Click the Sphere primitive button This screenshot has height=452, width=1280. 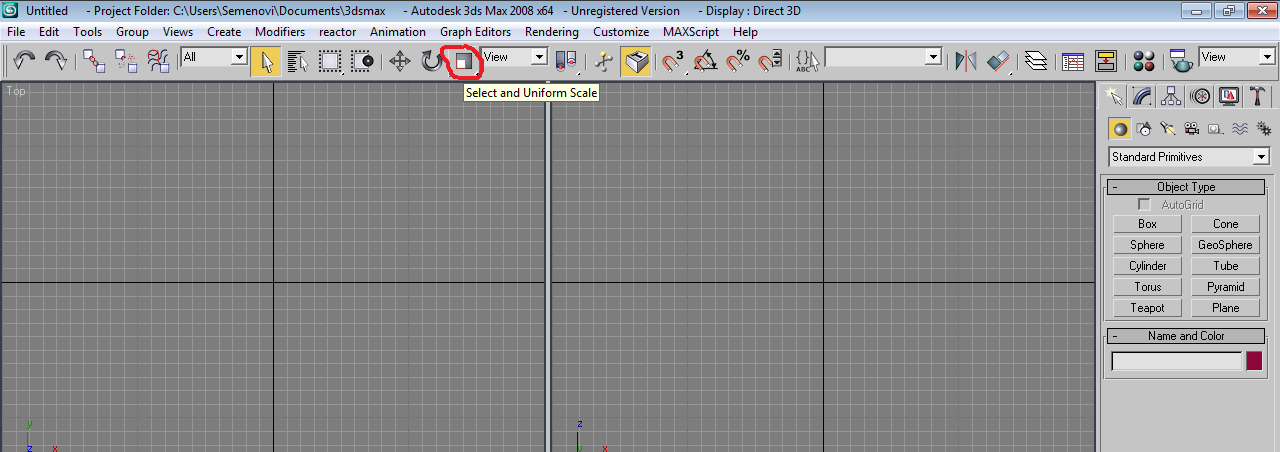click(1147, 245)
